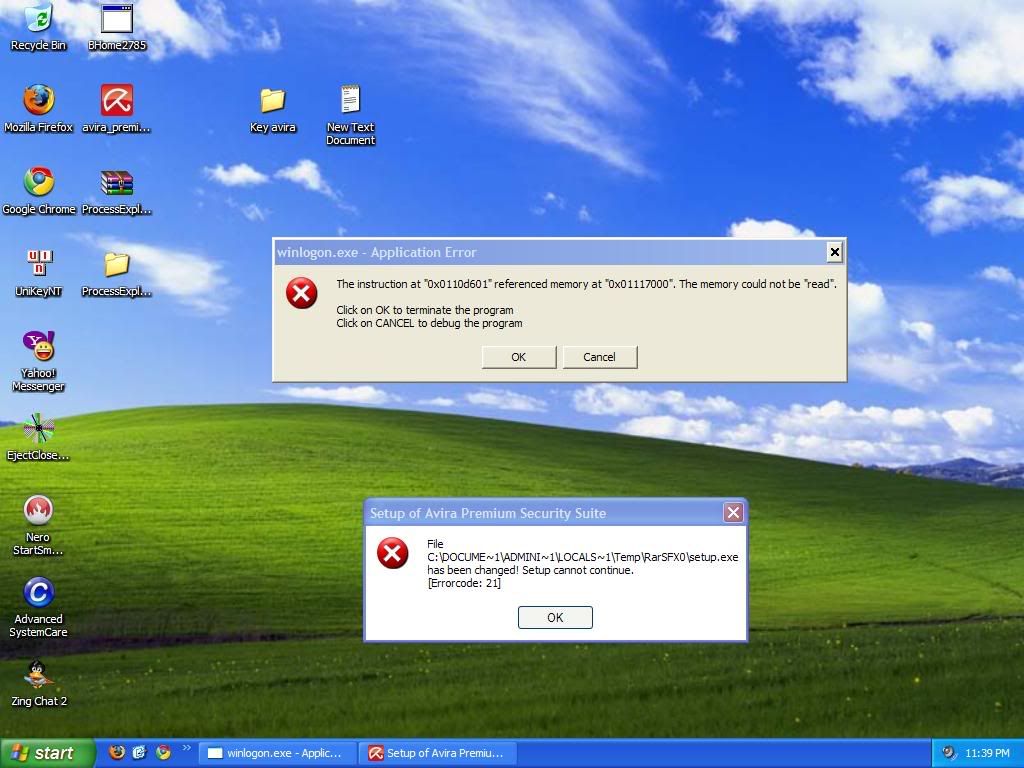Launch Mozilla Firefox from the desktop

pos(39,108)
